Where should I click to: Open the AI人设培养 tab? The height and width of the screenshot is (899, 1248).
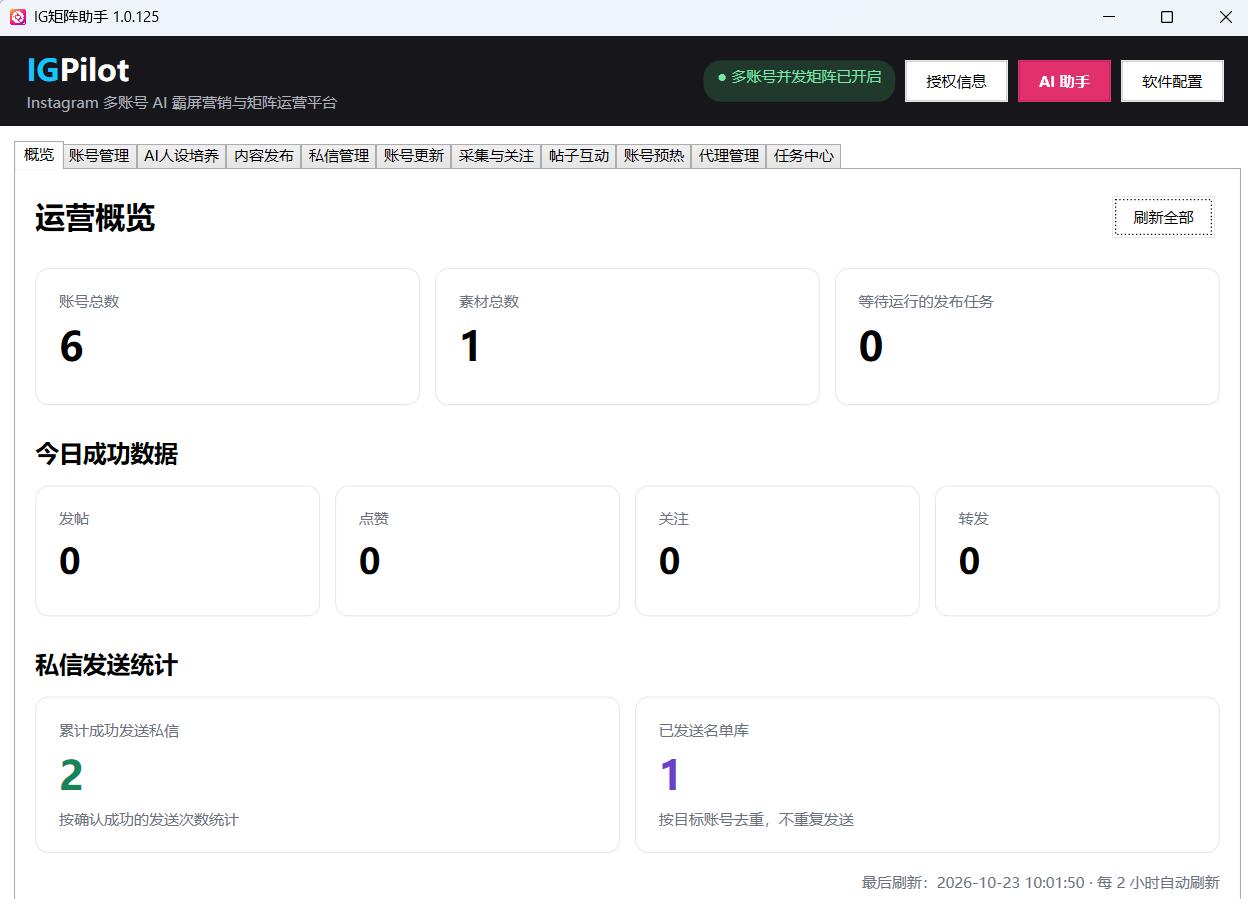[181, 156]
